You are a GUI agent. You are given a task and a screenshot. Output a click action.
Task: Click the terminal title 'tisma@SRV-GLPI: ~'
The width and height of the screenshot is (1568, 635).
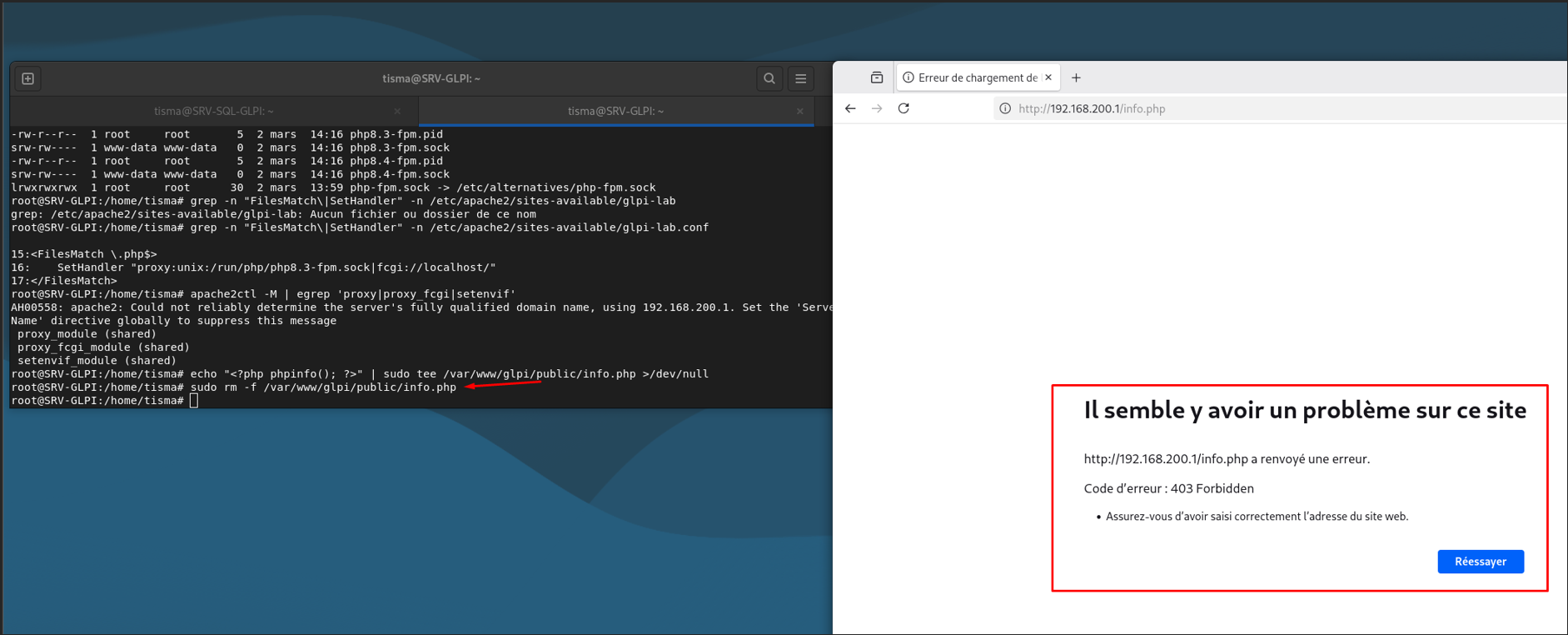431,78
